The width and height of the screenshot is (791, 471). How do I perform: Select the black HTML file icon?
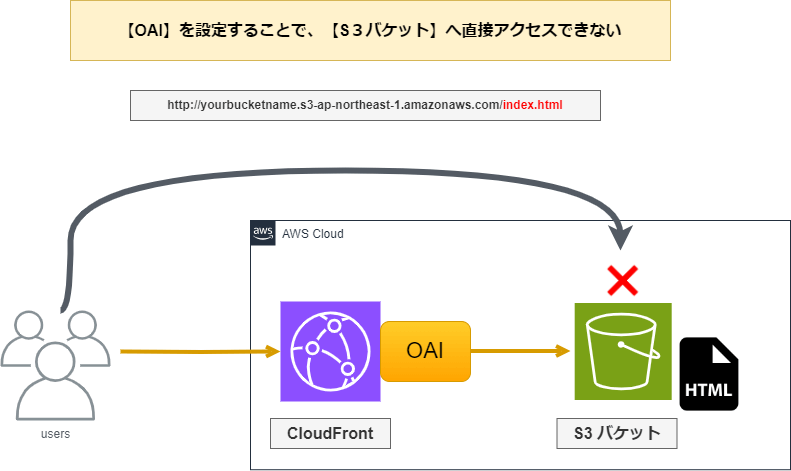[x=709, y=374]
